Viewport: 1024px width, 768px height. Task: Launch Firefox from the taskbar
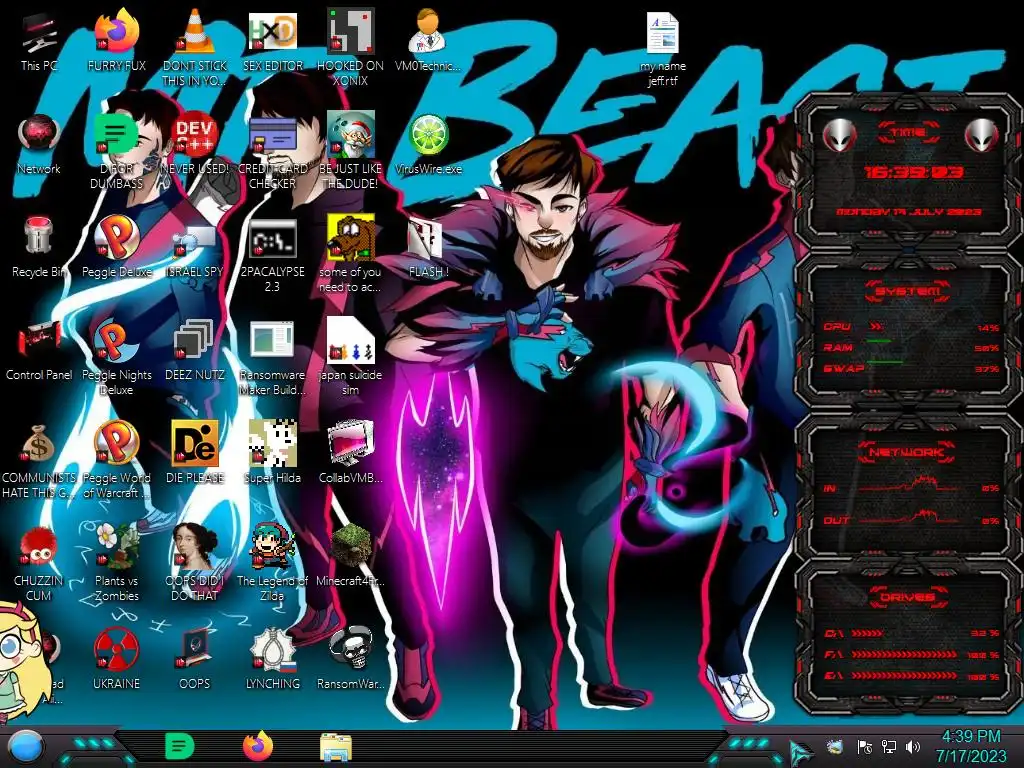tap(258, 746)
